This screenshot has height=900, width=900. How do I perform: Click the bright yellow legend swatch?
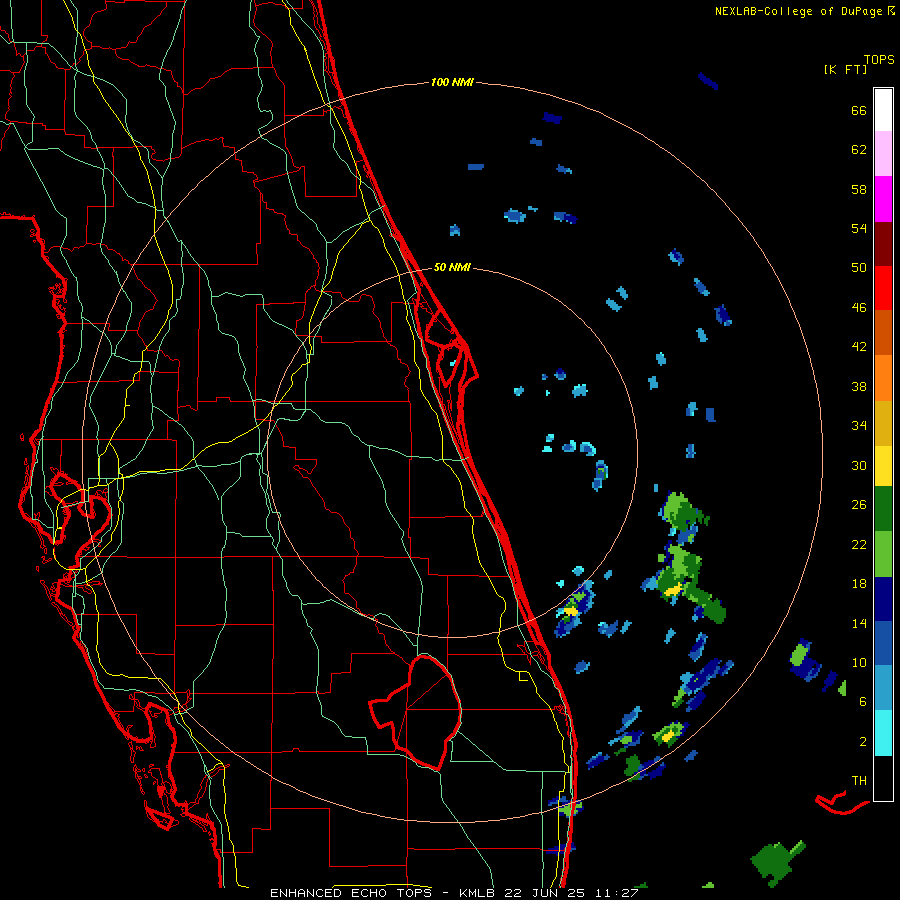883,466
